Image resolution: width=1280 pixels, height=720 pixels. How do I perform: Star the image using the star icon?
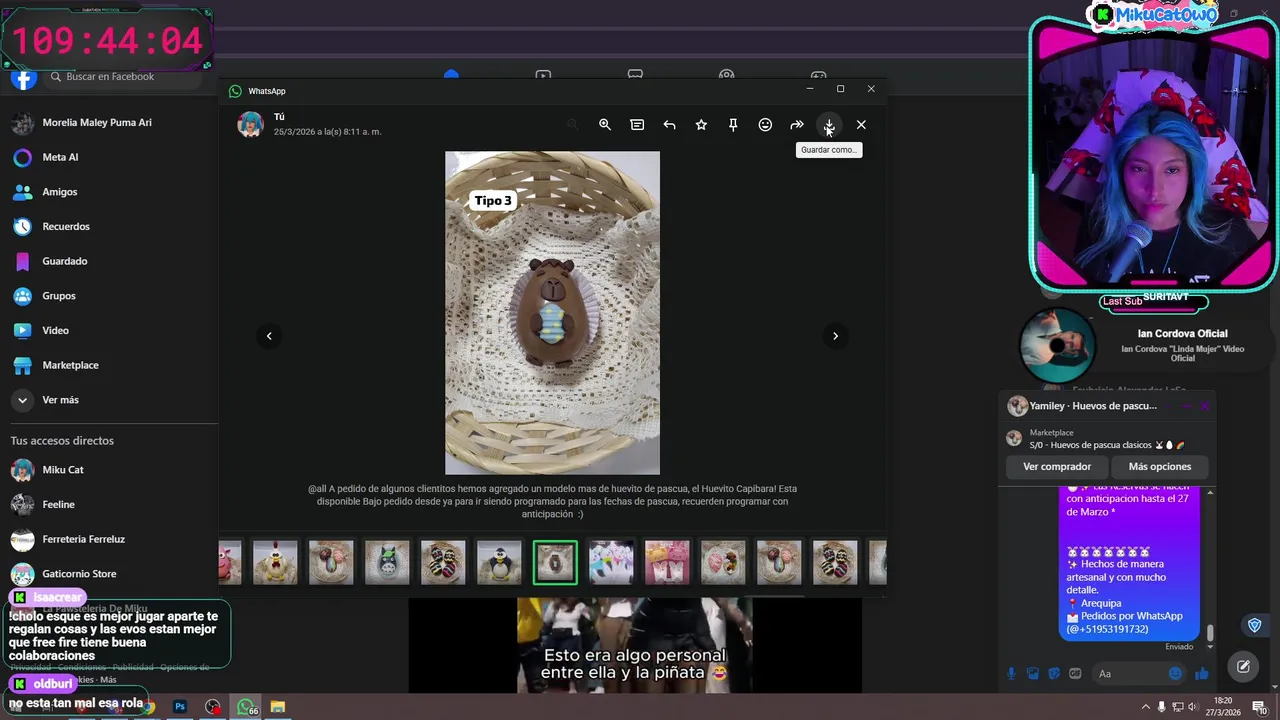[x=701, y=125]
